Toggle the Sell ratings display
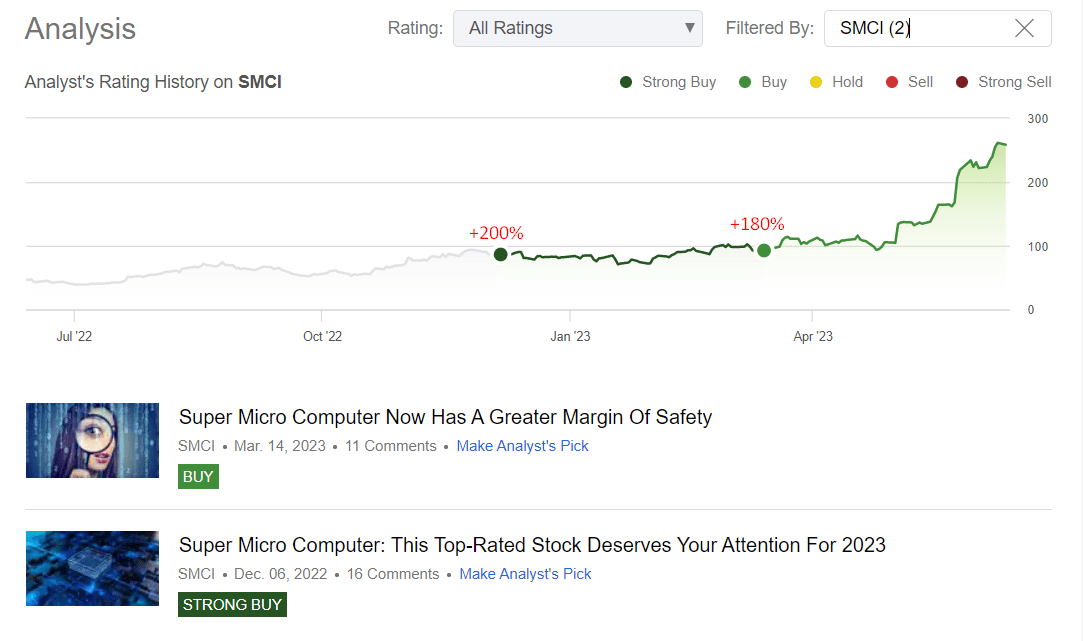 [890, 82]
